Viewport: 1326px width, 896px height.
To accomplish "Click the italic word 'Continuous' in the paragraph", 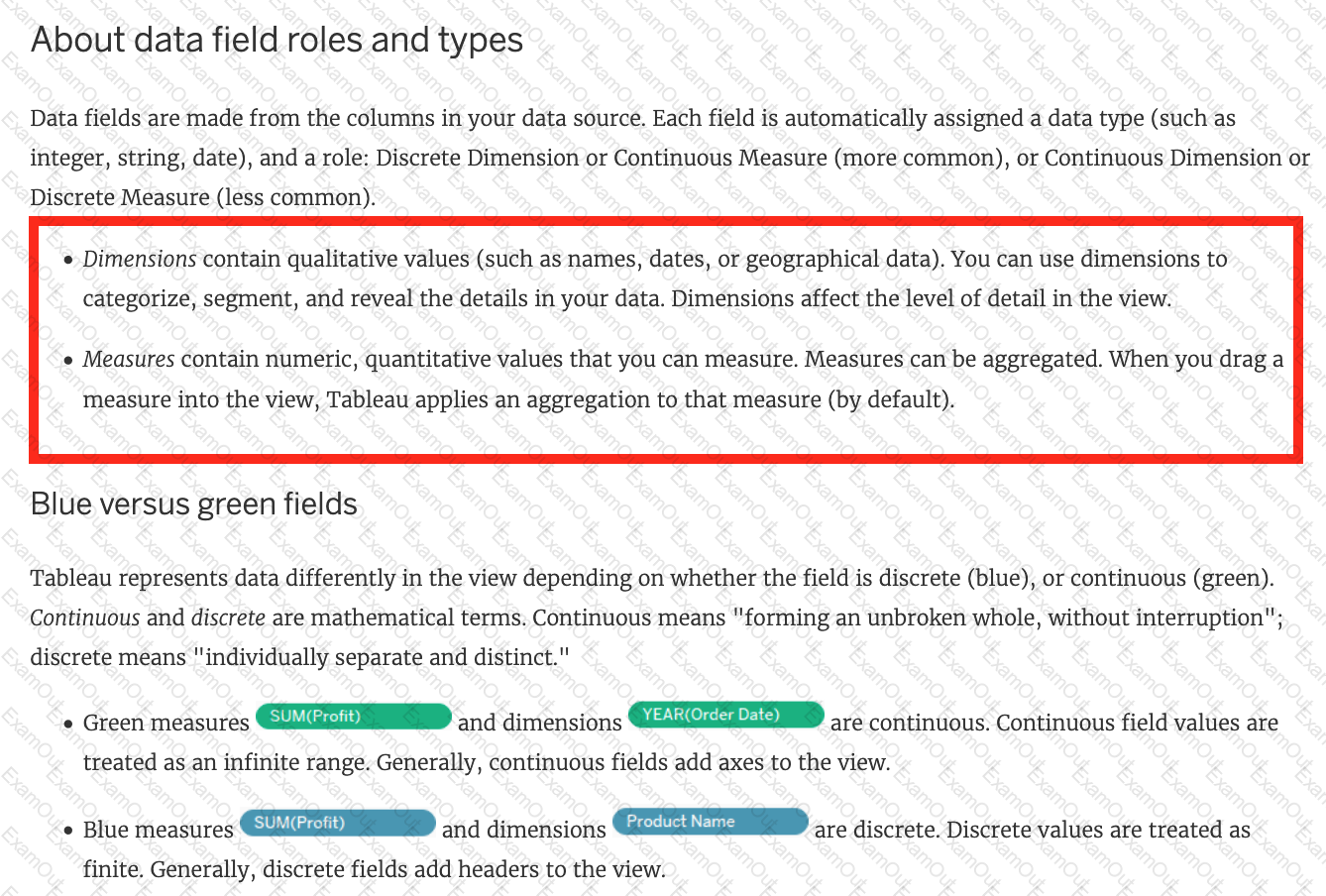I will pos(85,618).
